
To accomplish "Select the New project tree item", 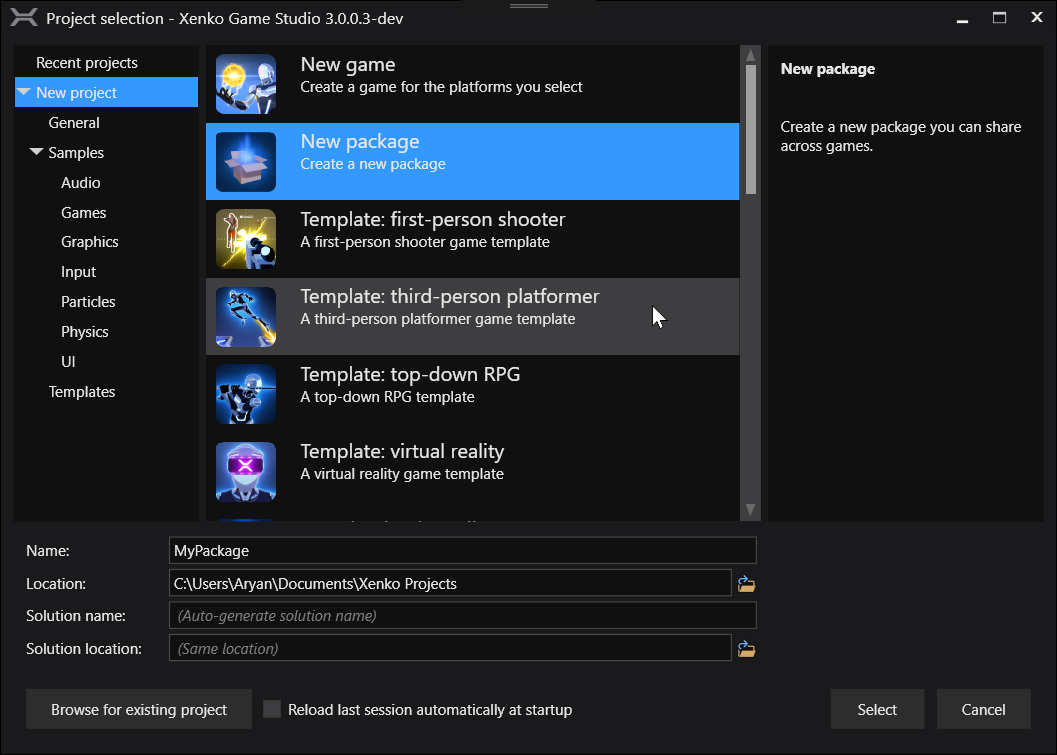I will click(107, 92).
